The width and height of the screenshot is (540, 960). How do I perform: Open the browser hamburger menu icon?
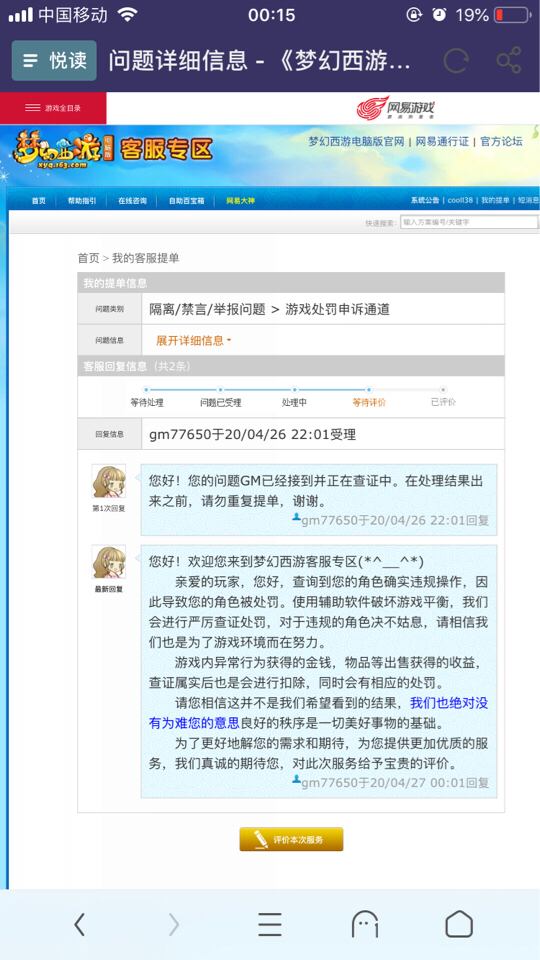[x=269, y=924]
